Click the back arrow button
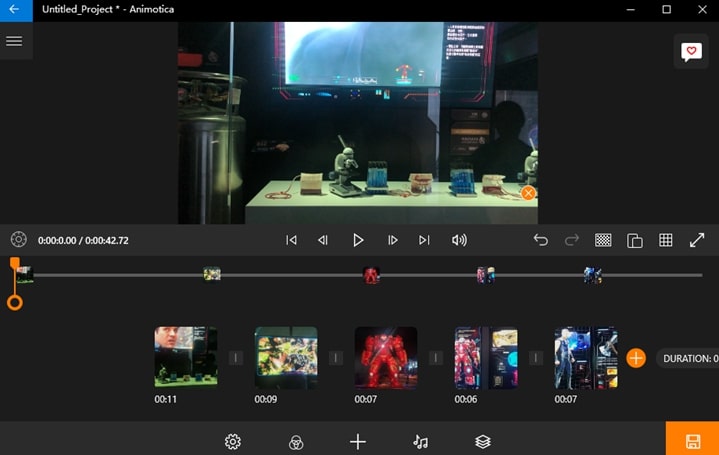Image resolution: width=719 pixels, height=455 pixels. point(14,9)
